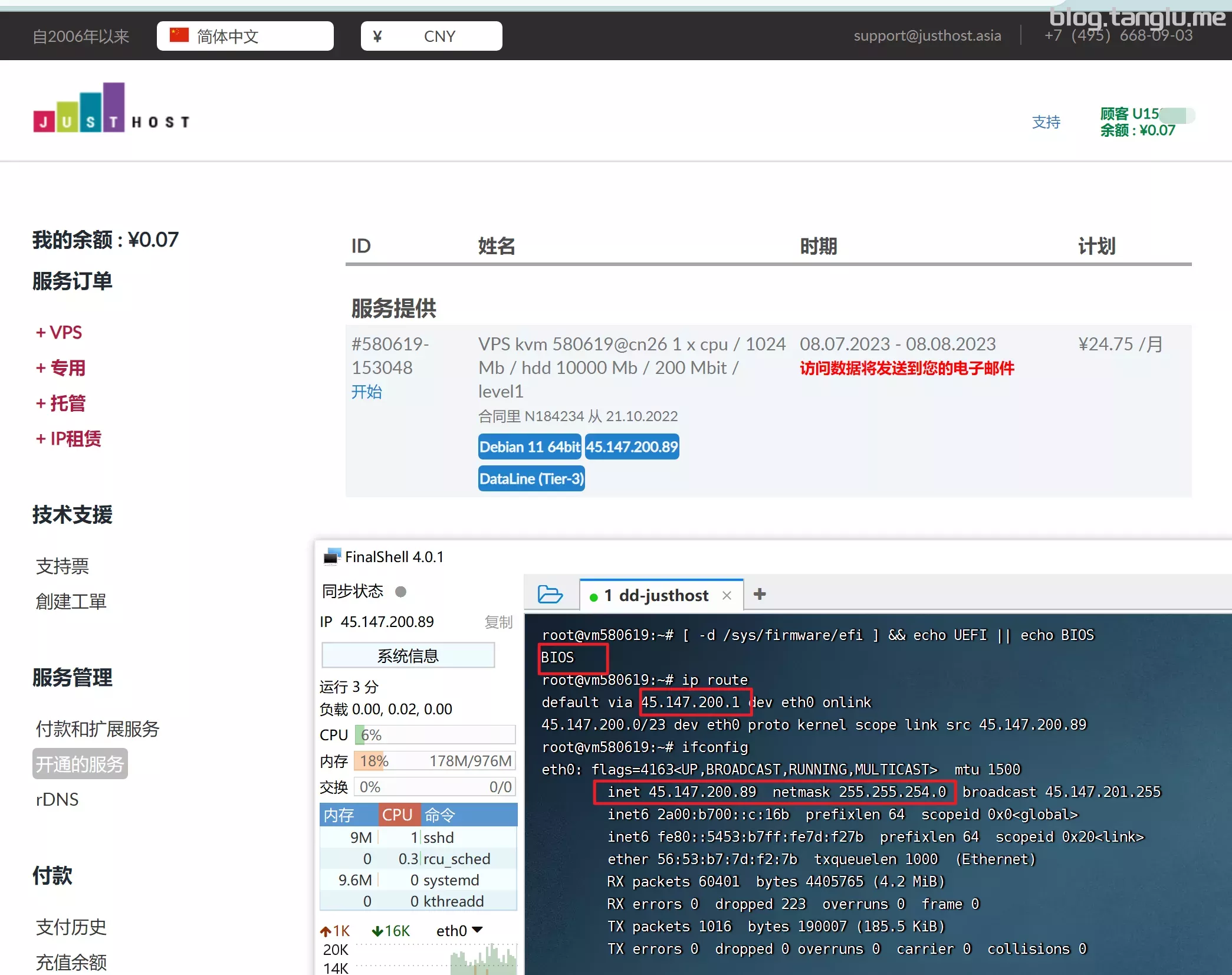Click inside the terminal output area
This screenshot has height=975, width=1232.
pos(878,793)
